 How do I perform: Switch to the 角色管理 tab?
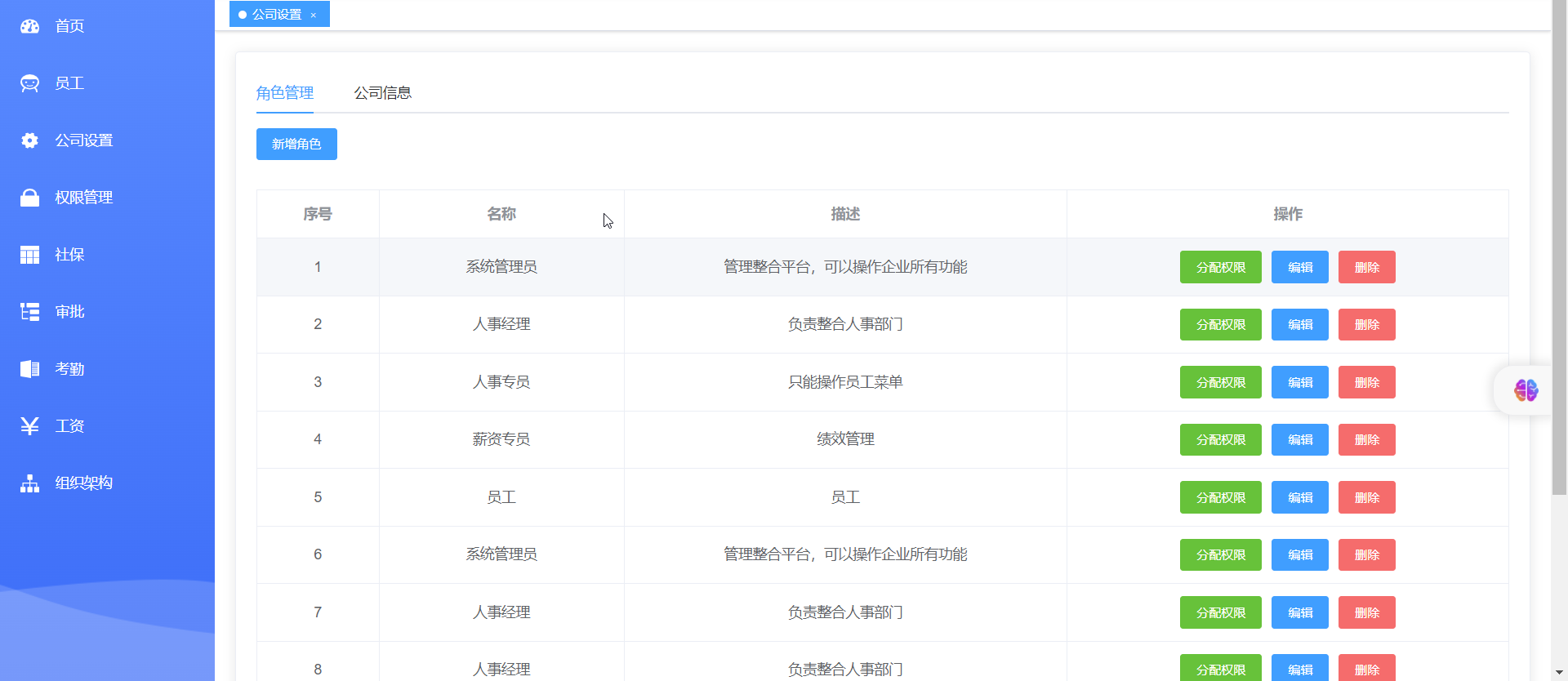[285, 93]
